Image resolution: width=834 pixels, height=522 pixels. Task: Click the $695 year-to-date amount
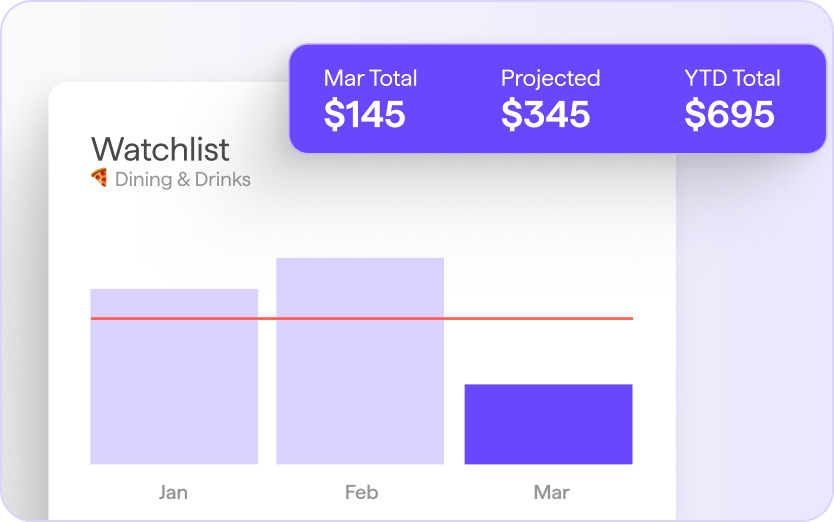tap(729, 114)
